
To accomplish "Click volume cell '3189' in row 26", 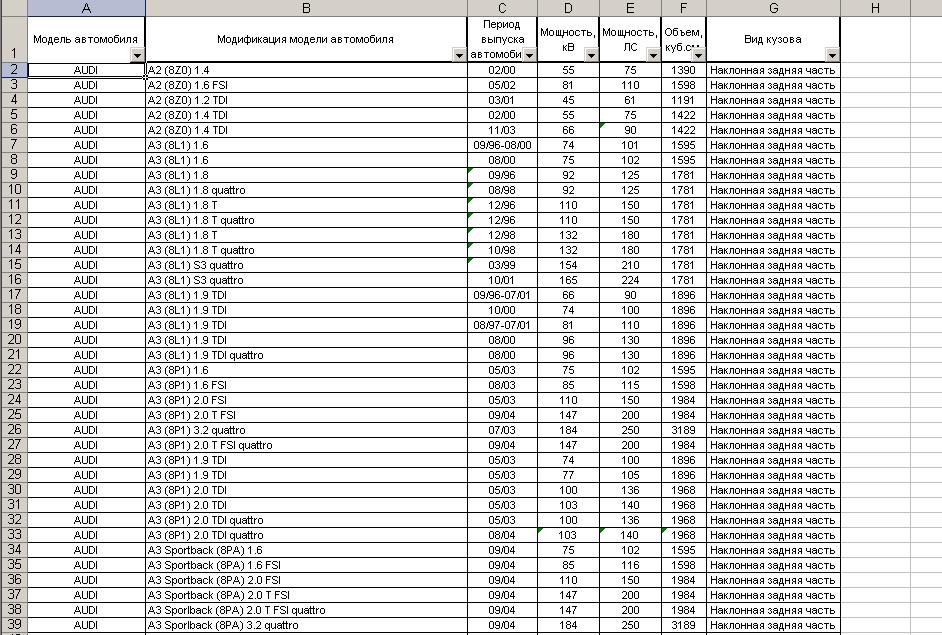I will point(684,431).
